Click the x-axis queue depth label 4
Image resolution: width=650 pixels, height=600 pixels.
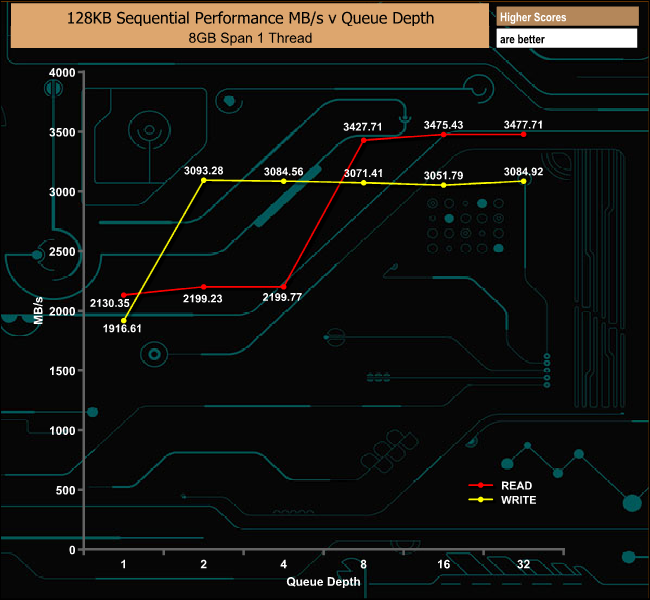[x=284, y=564]
